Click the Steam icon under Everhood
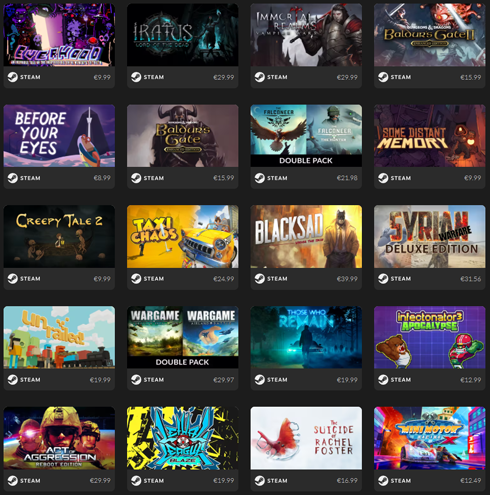This screenshot has width=490, height=495. point(13,77)
